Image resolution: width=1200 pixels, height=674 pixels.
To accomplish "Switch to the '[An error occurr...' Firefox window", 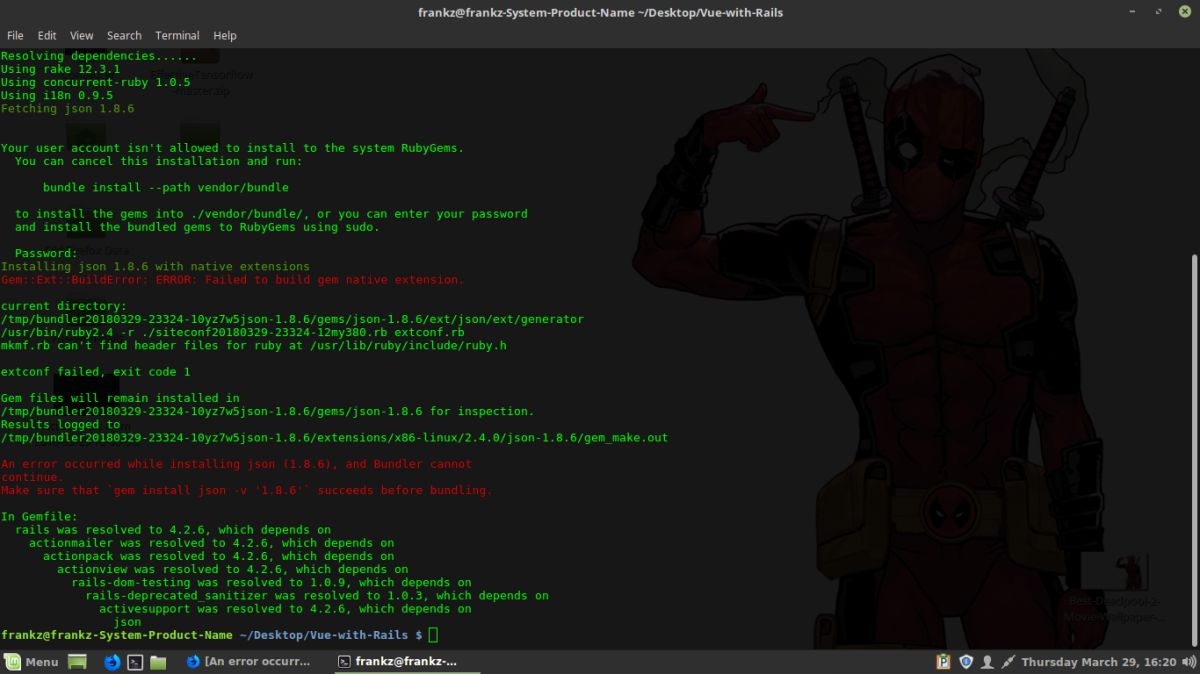I will click(x=249, y=662).
